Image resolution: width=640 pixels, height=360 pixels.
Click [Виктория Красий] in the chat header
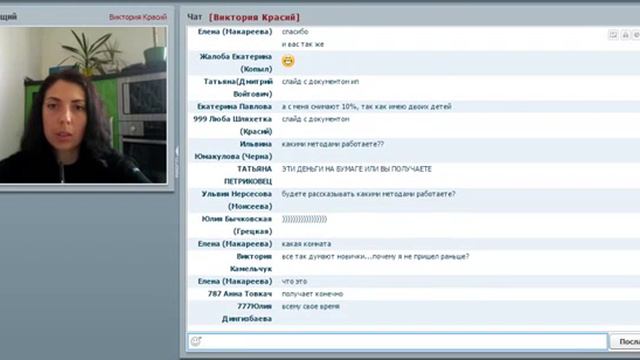click(x=254, y=18)
